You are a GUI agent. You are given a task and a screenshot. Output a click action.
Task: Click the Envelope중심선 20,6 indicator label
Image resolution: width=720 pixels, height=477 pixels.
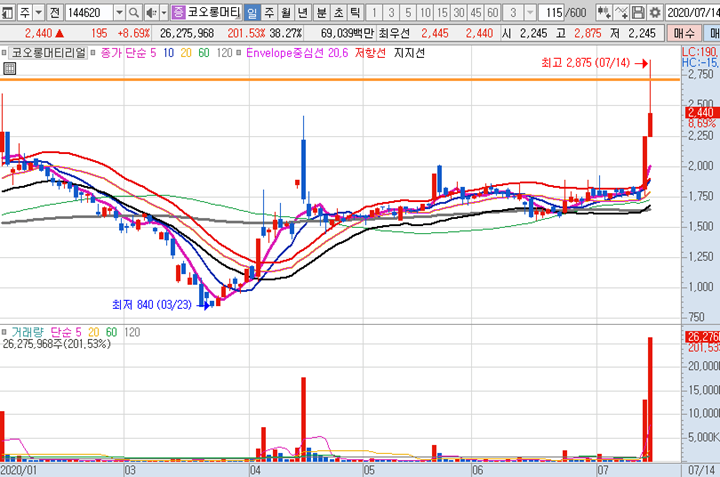(297, 53)
